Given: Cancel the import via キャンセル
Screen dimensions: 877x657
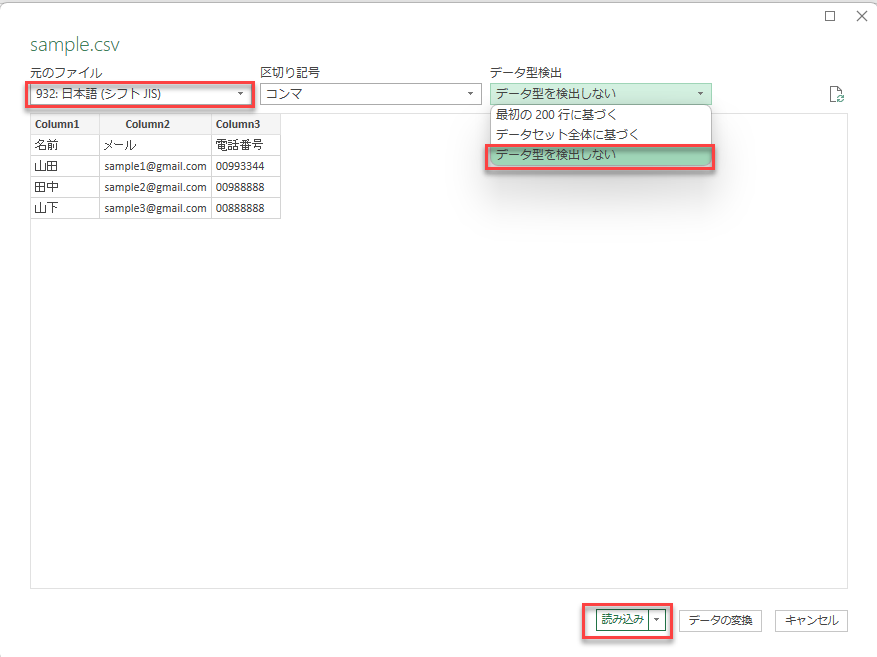Looking at the screenshot, I should [811, 620].
